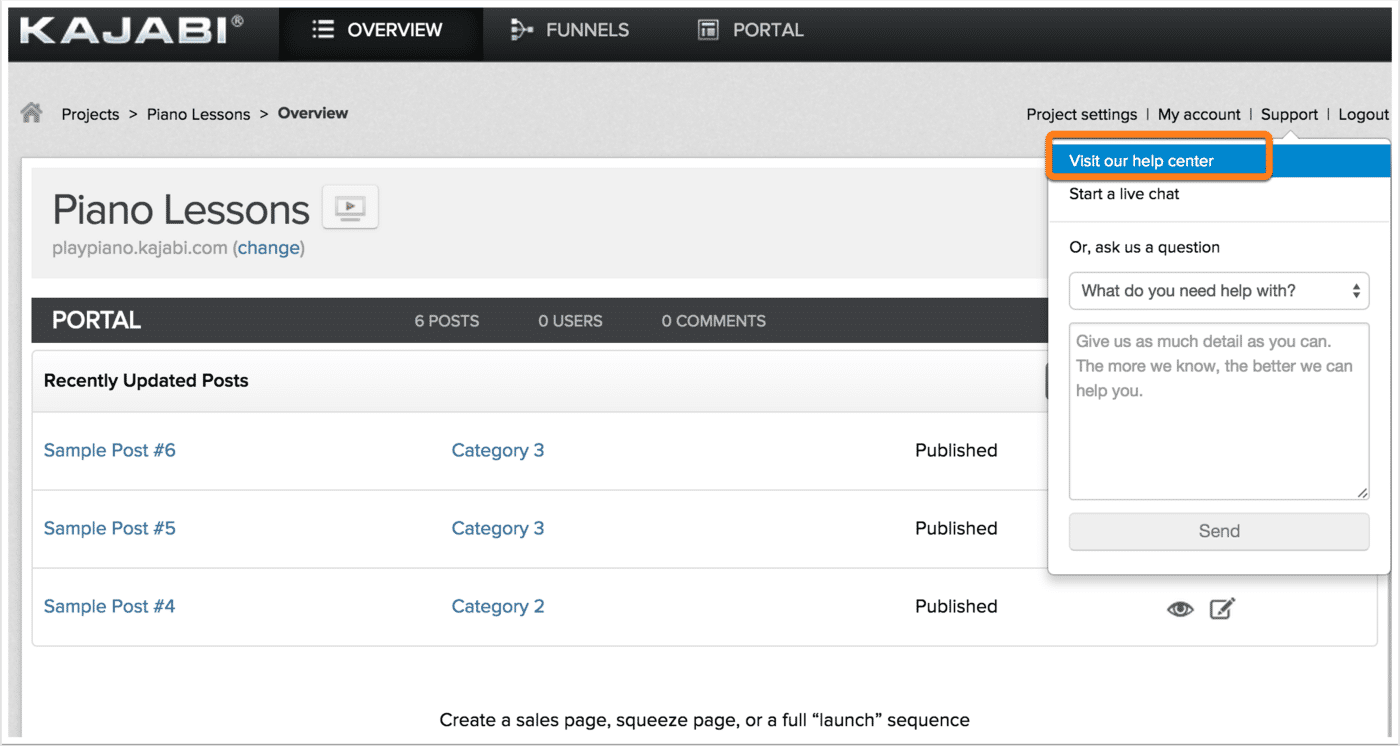Expand the 'What do you need help with?' dropdown
1400x746 pixels.
coord(1219,291)
